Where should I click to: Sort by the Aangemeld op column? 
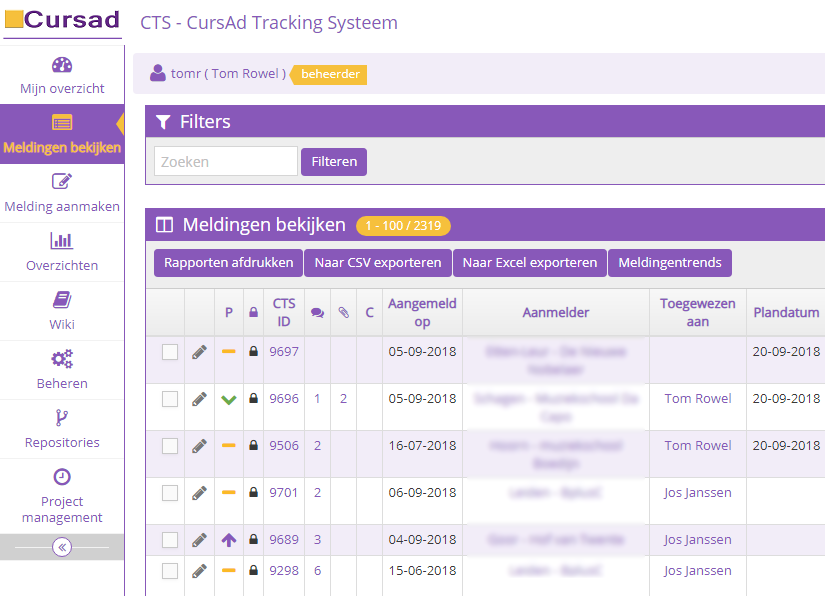pyautogui.click(x=422, y=312)
